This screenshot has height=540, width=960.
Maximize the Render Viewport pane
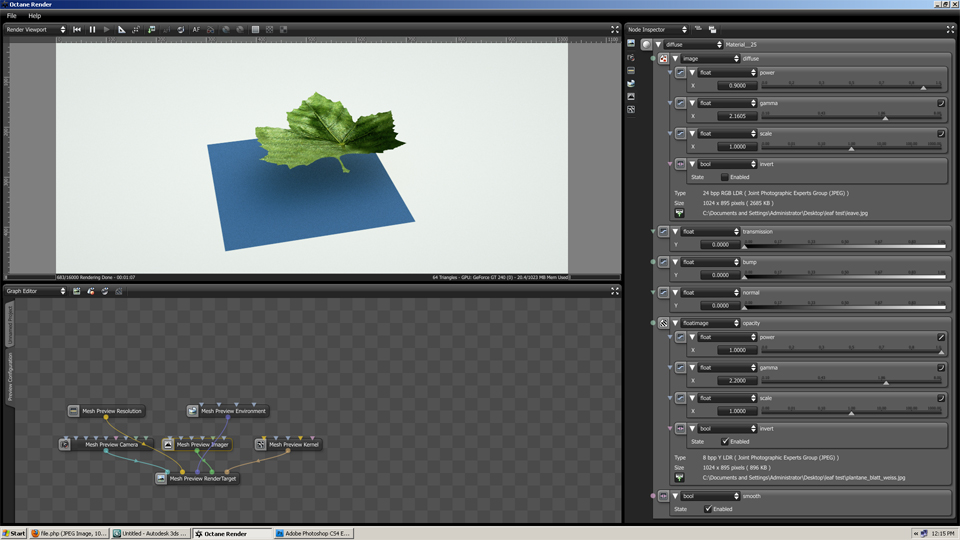coord(615,29)
